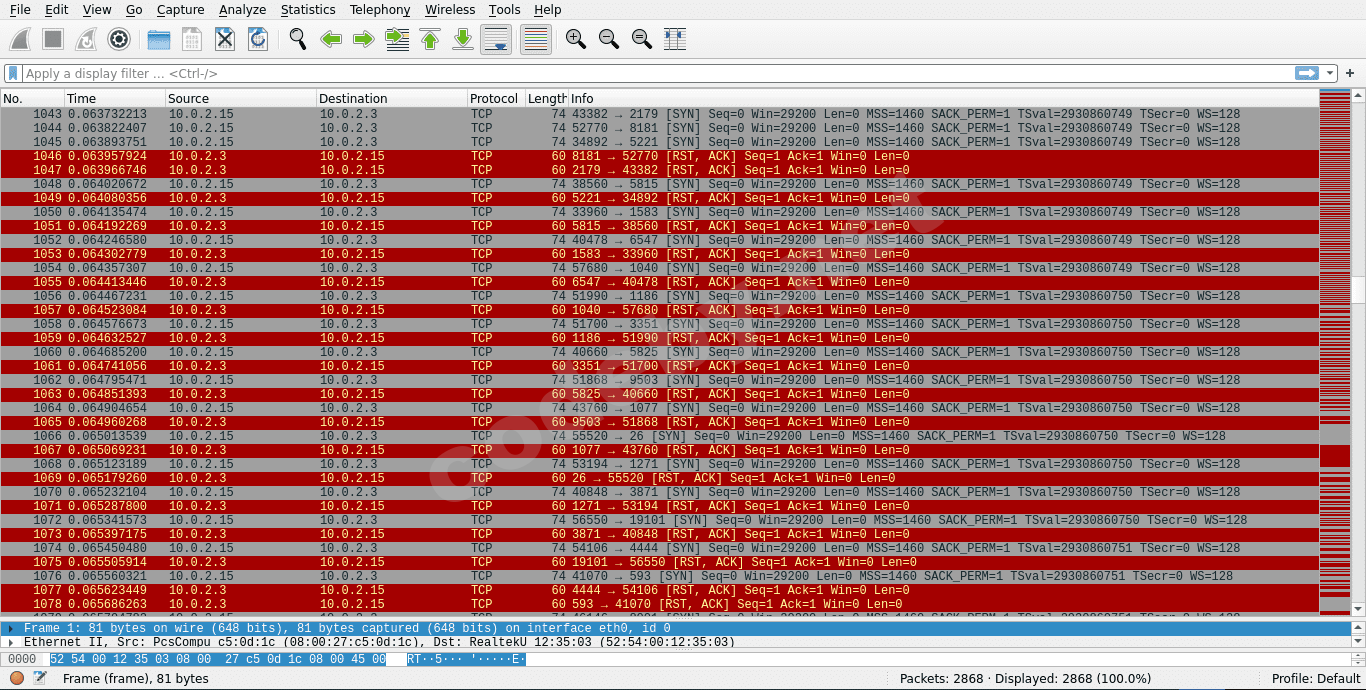Image resolution: width=1366 pixels, height=690 pixels.
Task: Open the find packet search tool
Action: [296, 39]
